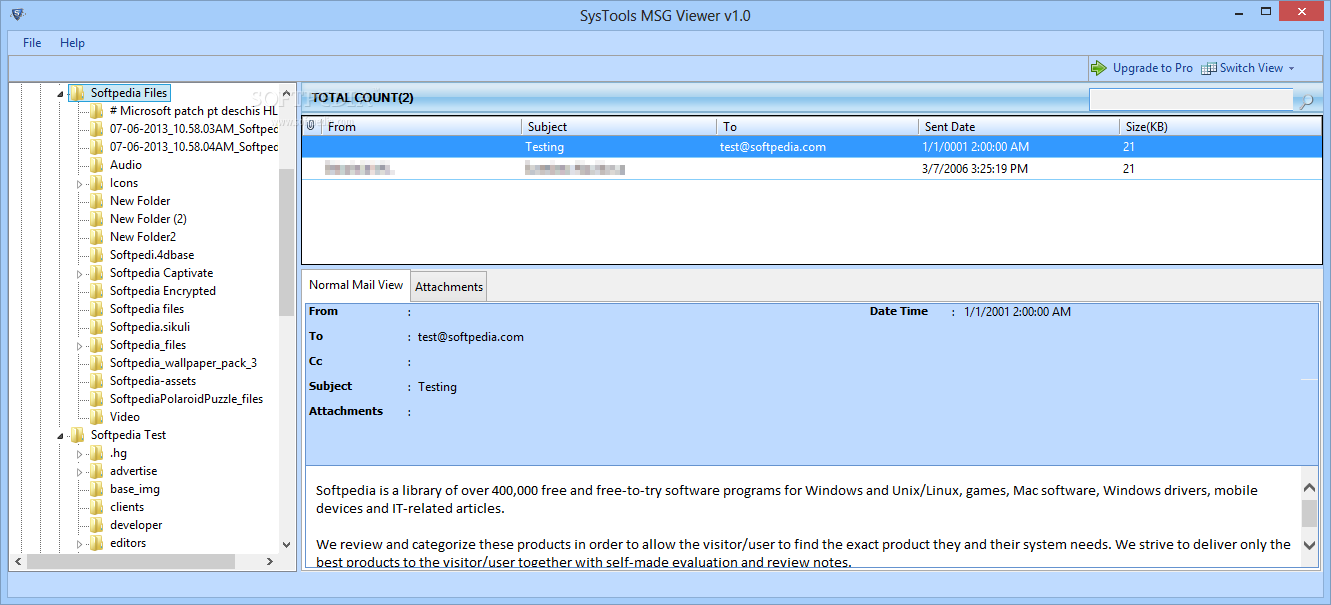
Task: Select the 07-06-2013_10.58.04AM folder
Action: [x=193, y=147]
